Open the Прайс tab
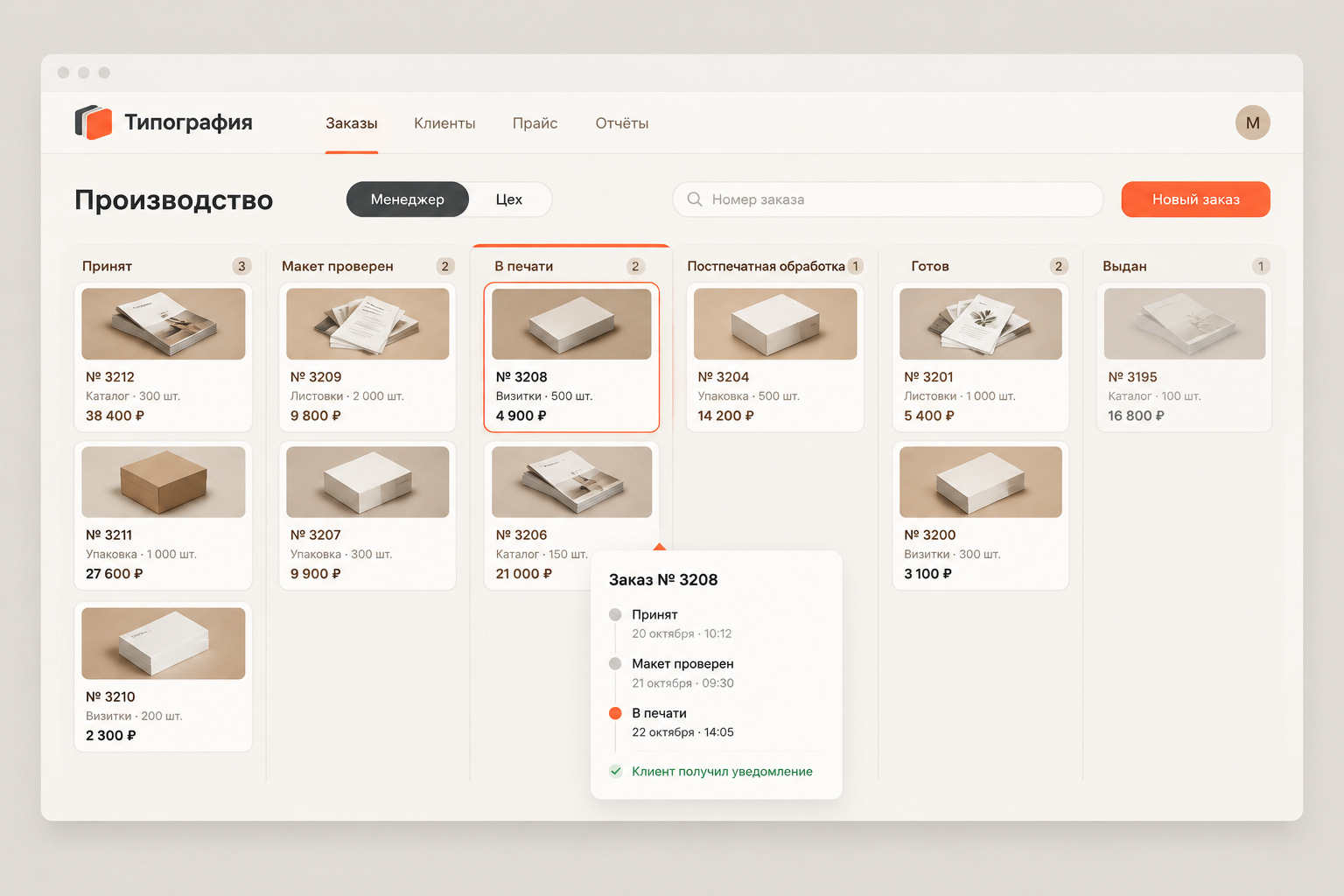This screenshot has width=1344, height=896. [535, 123]
